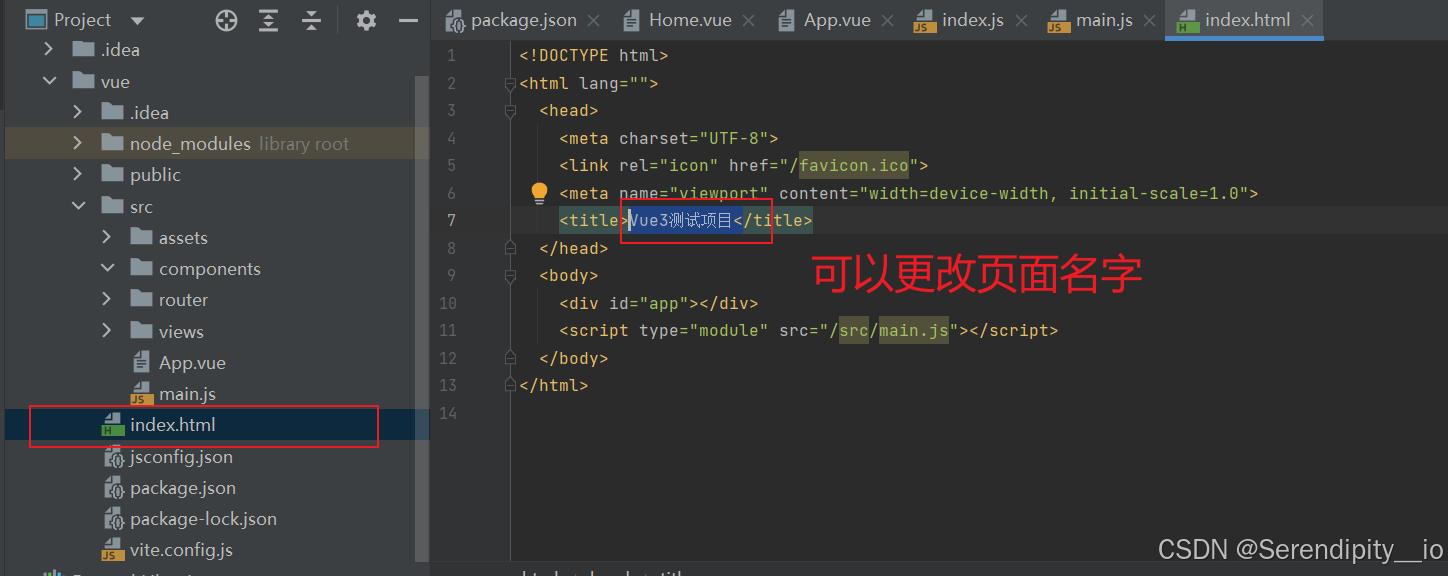Click the "viewport" meta name value
The height and width of the screenshot is (576, 1448).
click(718, 193)
